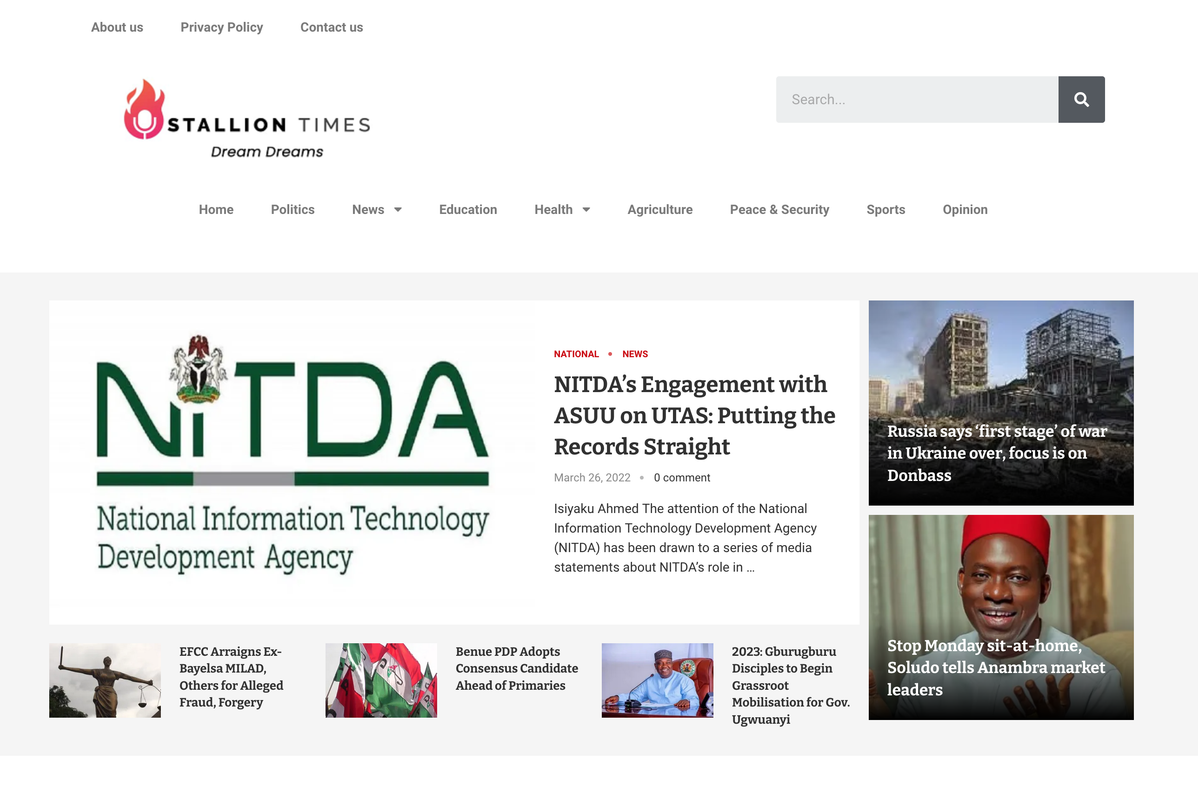This screenshot has width=1198, height=800.
Task: Click the search magnifier button
Action: click(1081, 99)
